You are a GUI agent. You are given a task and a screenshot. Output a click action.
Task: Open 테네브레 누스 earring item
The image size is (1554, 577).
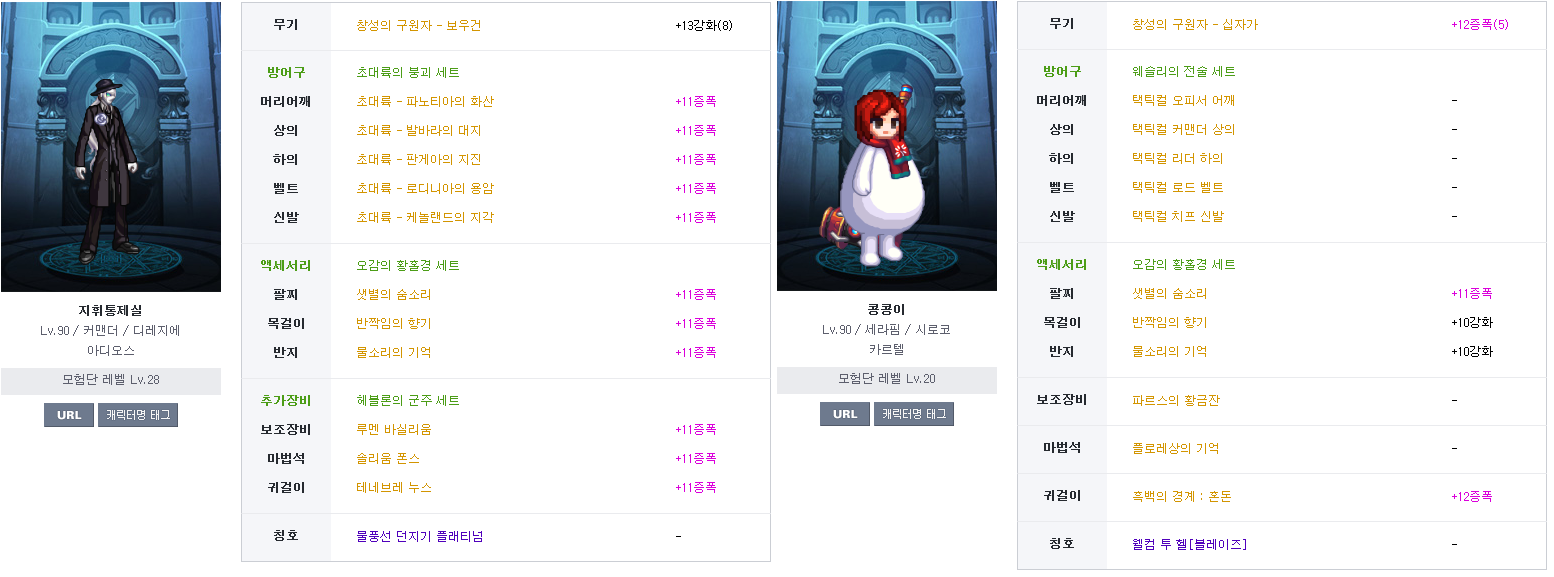394,487
